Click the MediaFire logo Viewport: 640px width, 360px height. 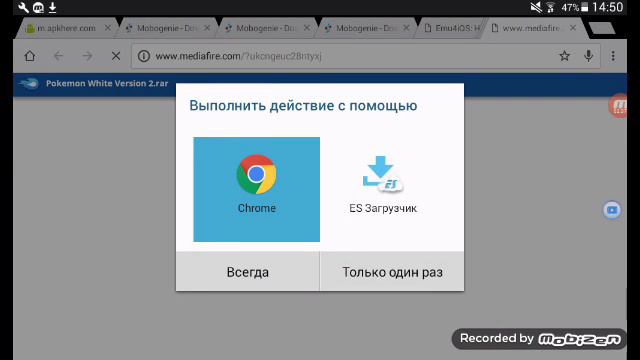pos(29,83)
